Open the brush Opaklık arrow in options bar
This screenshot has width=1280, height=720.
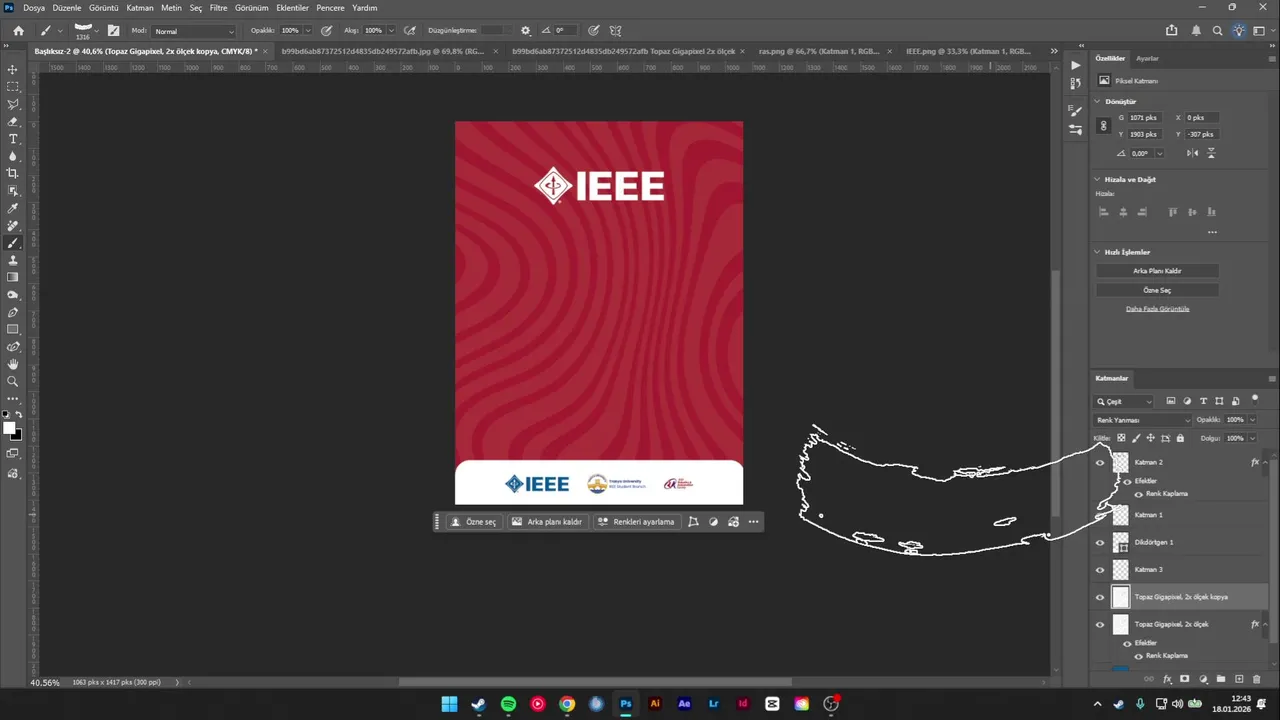click(x=307, y=31)
